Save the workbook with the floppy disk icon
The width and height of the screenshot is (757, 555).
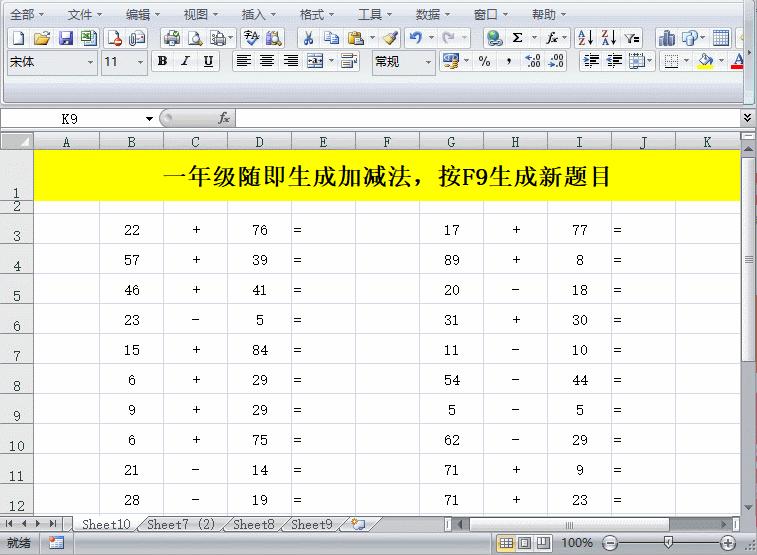coord(65,38)
